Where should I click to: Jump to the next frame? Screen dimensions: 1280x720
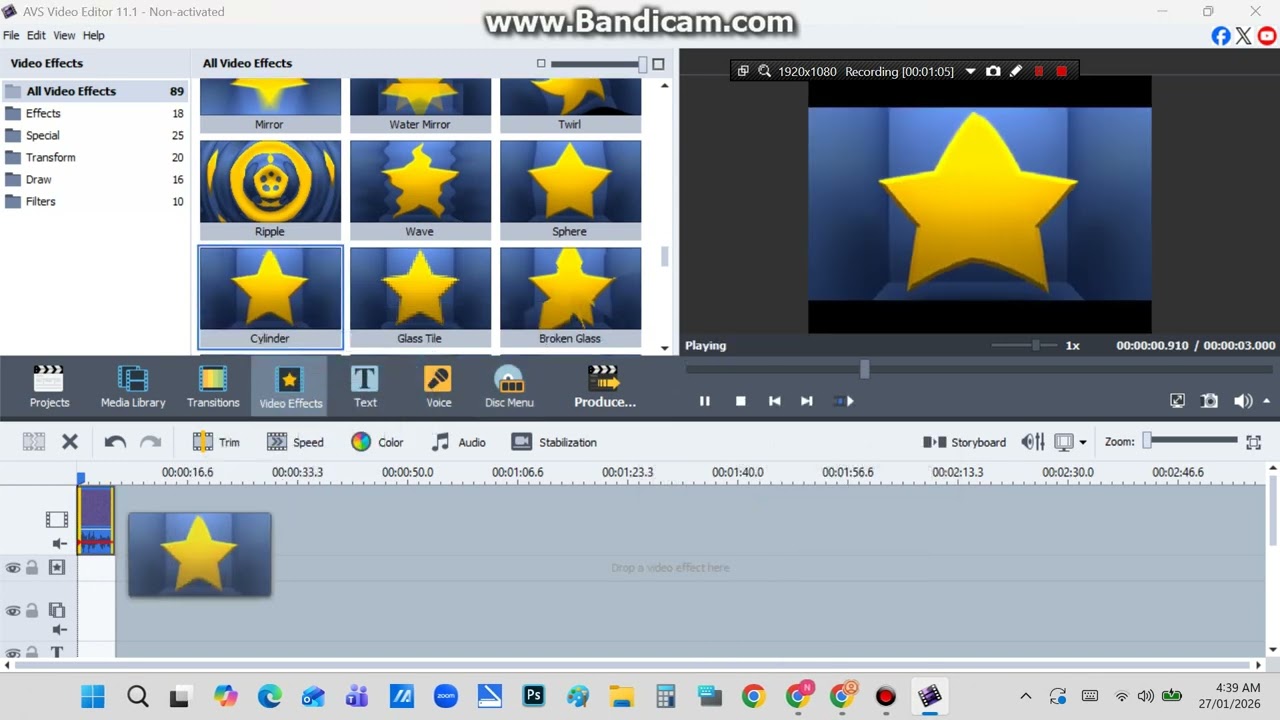coord(806,401)
